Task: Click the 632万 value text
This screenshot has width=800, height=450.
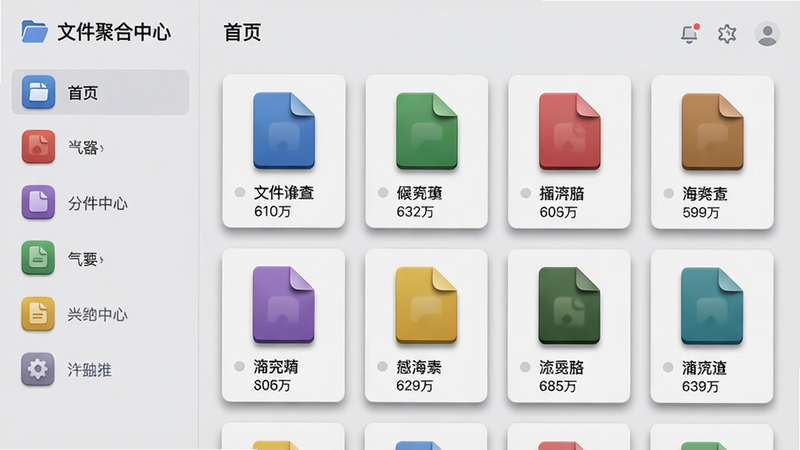Action: (x=415, y=211)
